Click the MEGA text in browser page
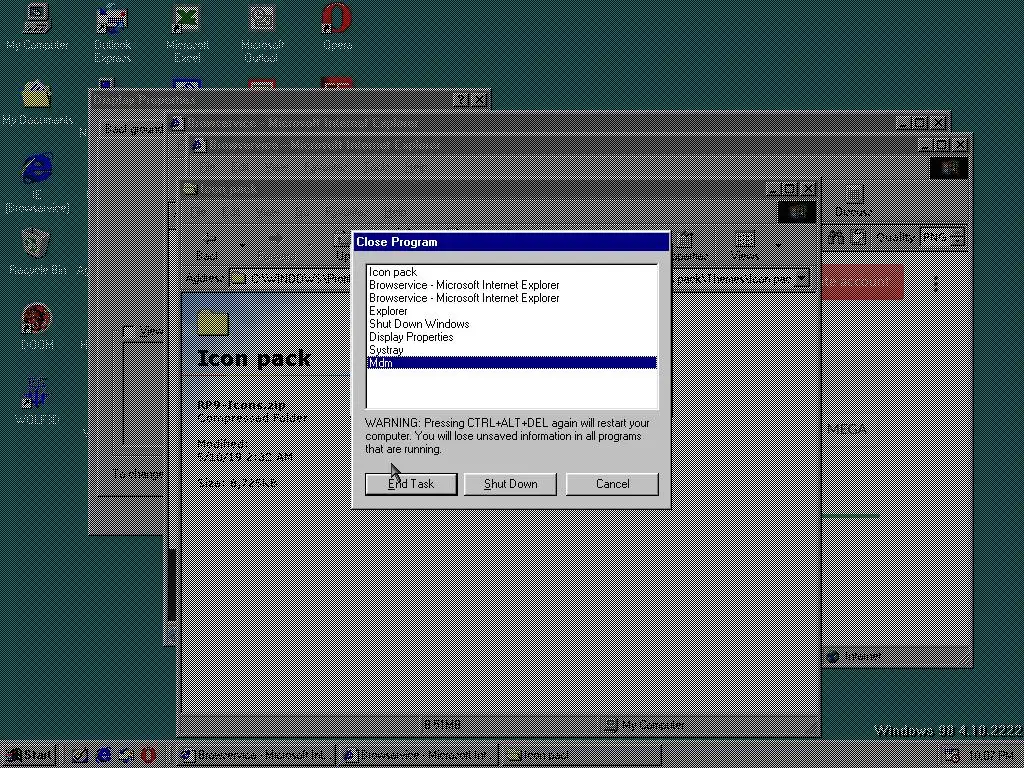The image size is (1024, 768). click(846, 429)
